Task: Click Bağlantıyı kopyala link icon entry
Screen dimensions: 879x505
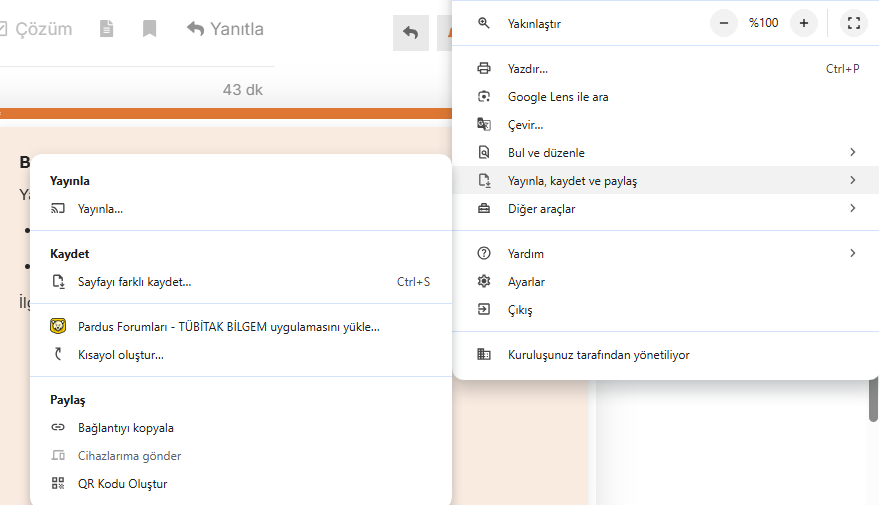Action: coord(125,428)
